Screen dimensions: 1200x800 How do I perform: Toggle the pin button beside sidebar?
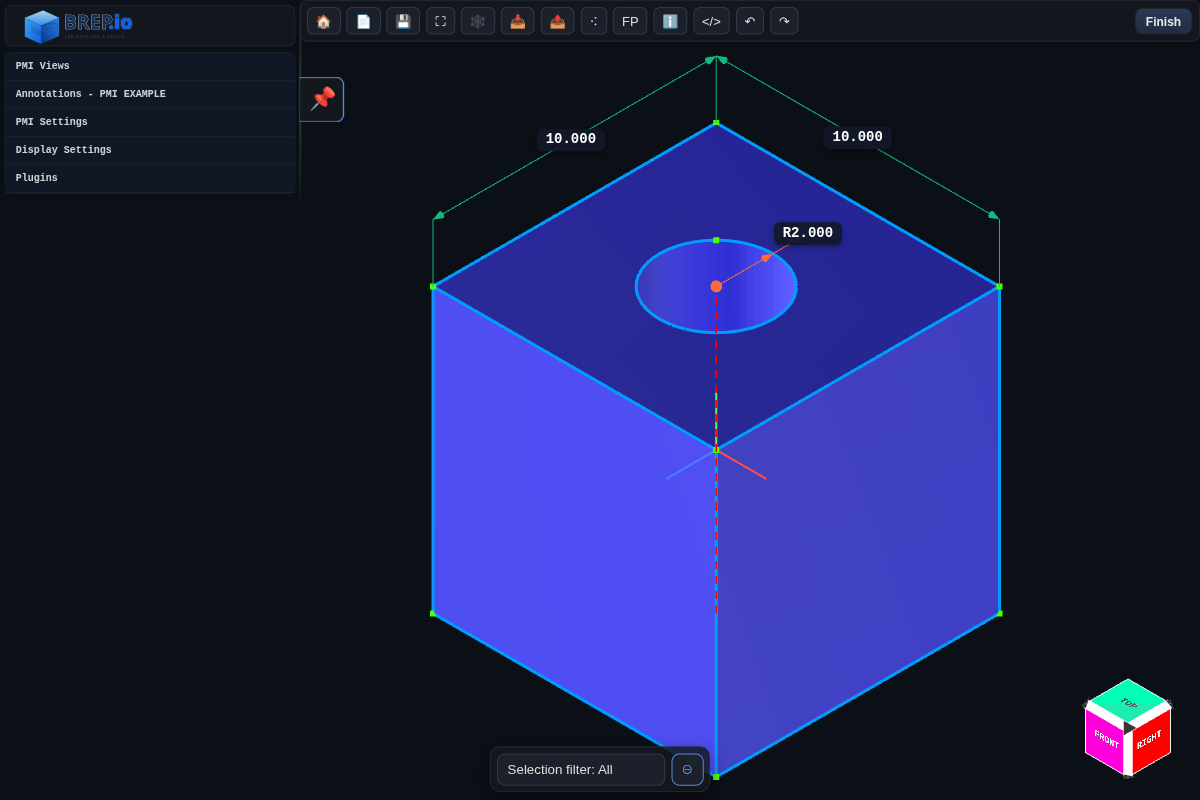322,99
